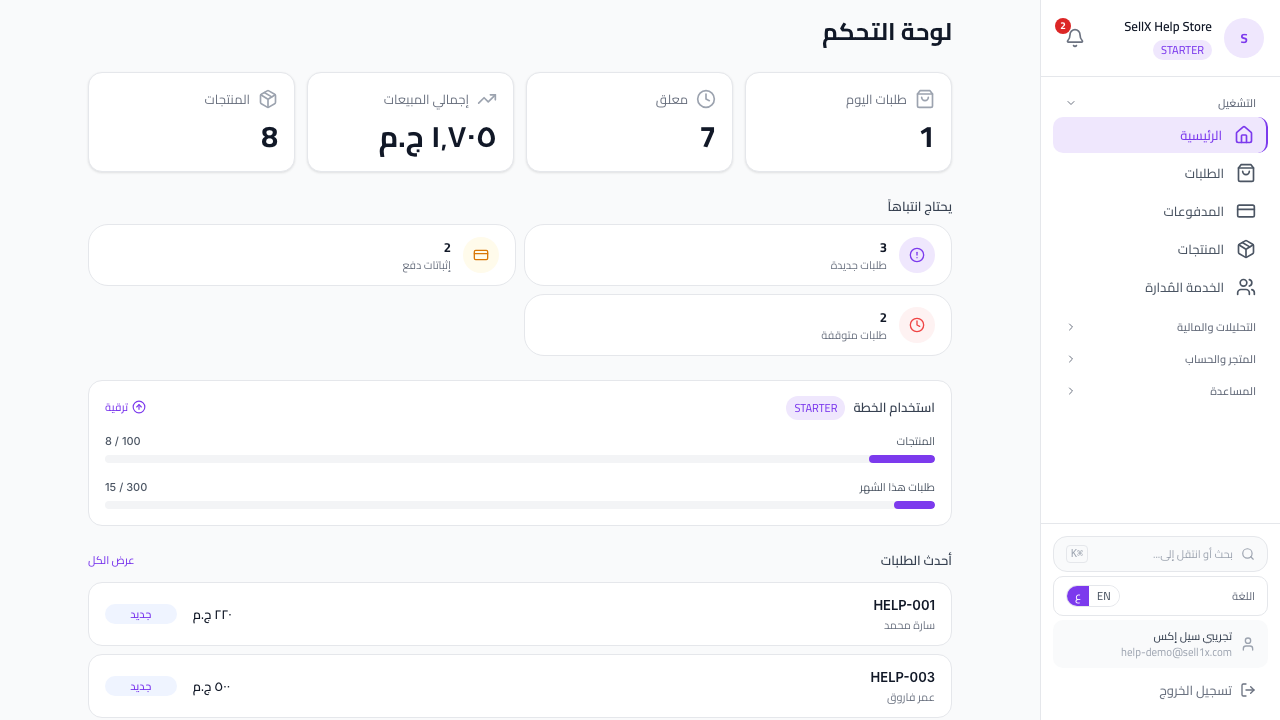Switch language to EN

(x=1104, y=596)
